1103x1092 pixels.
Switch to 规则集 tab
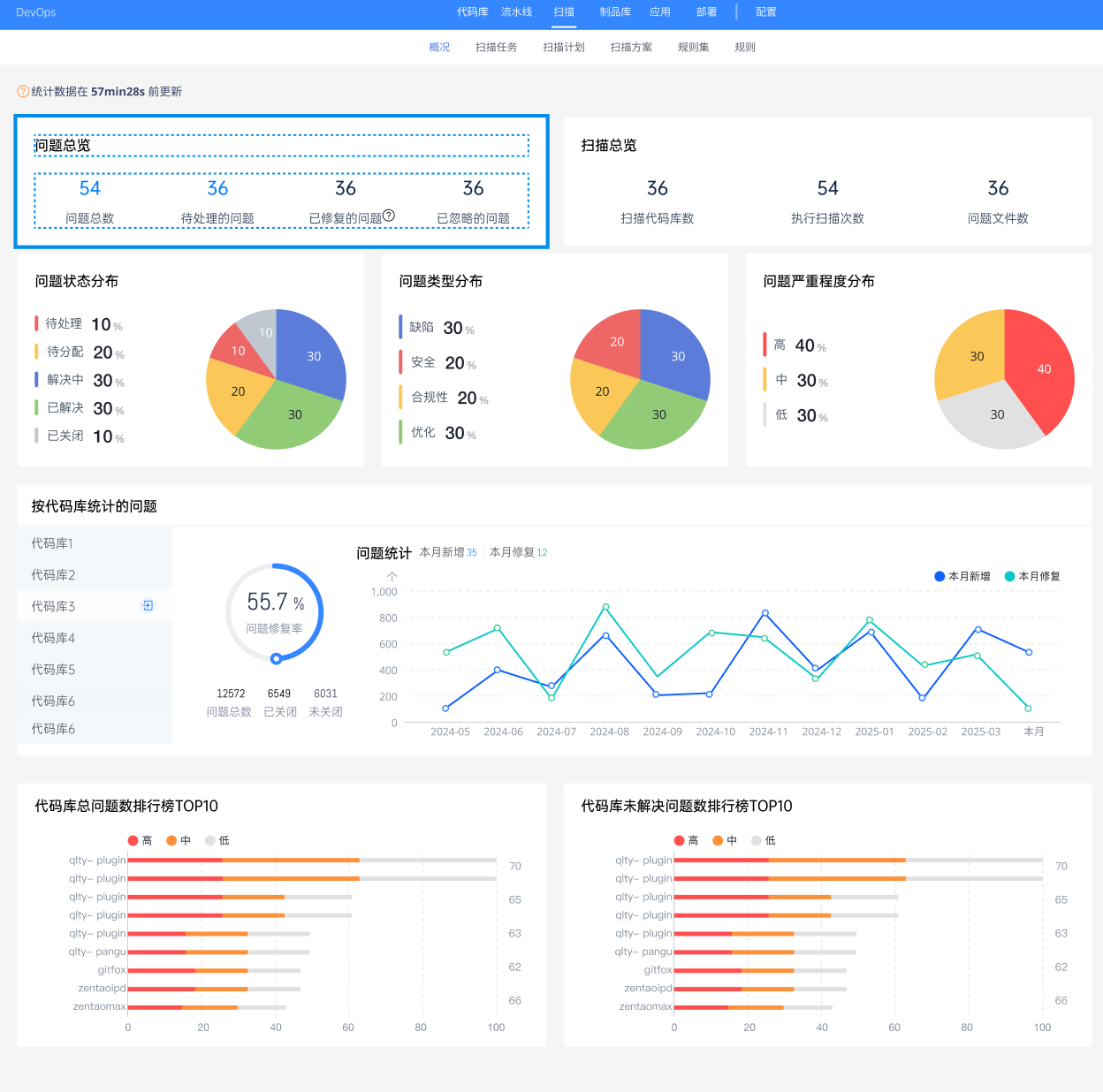693,48
